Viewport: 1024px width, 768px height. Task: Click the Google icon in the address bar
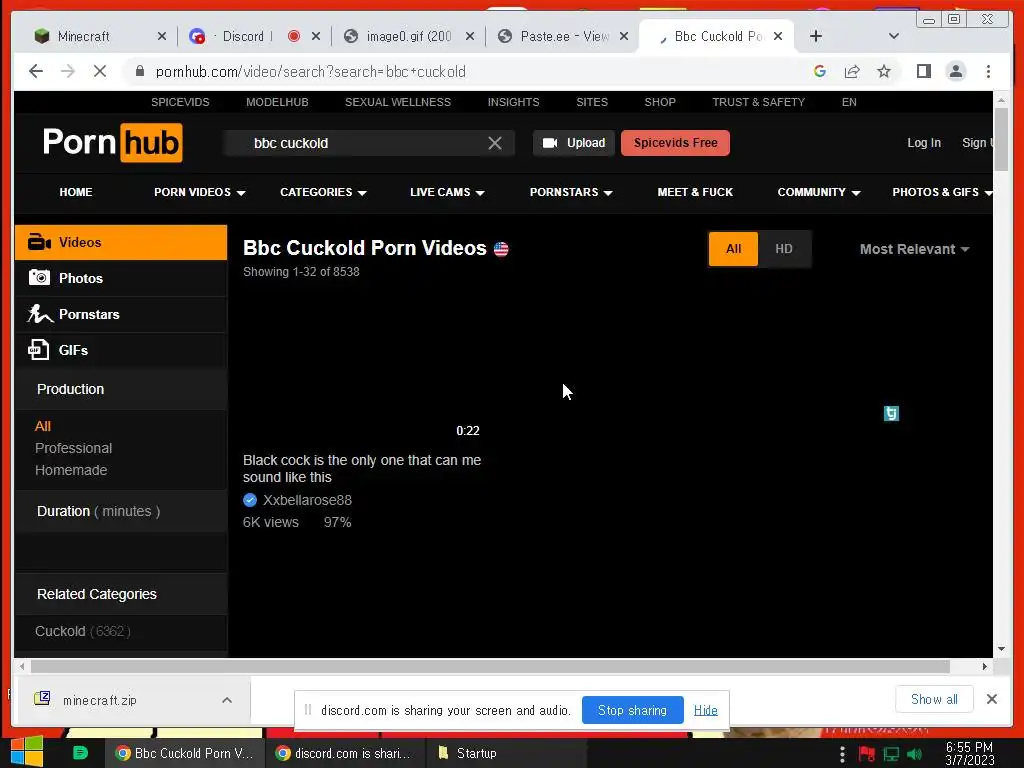pyautogui.click(x=820, y=71)
